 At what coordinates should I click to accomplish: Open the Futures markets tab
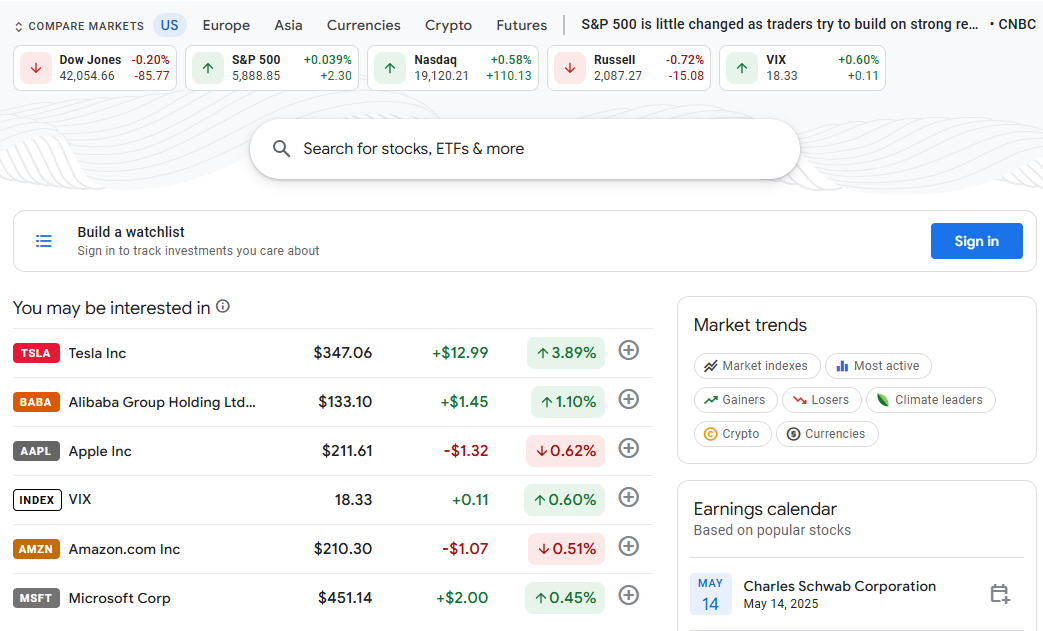pos(522,25)
